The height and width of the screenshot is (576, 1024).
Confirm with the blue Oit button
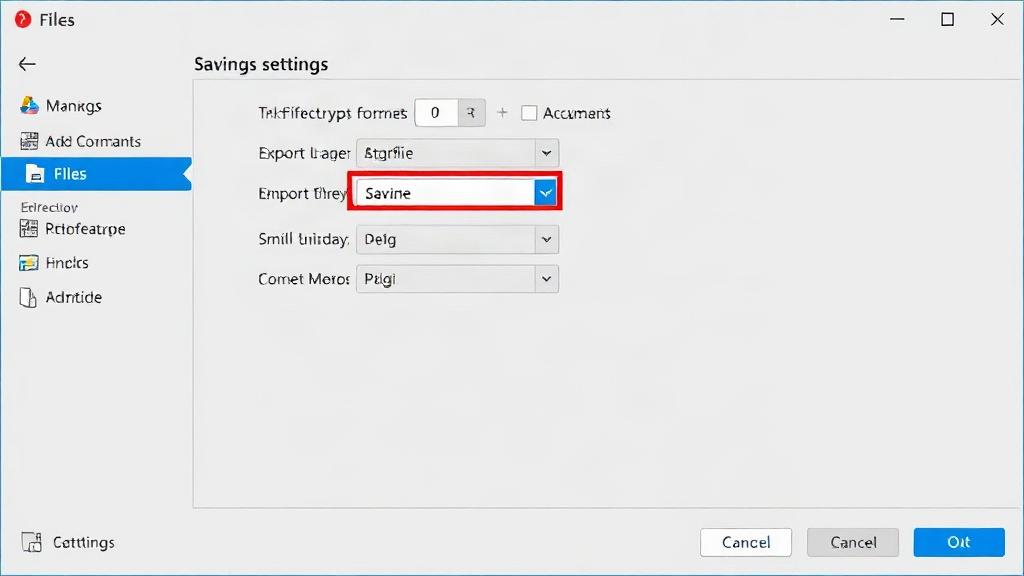(x=959, y=542)
